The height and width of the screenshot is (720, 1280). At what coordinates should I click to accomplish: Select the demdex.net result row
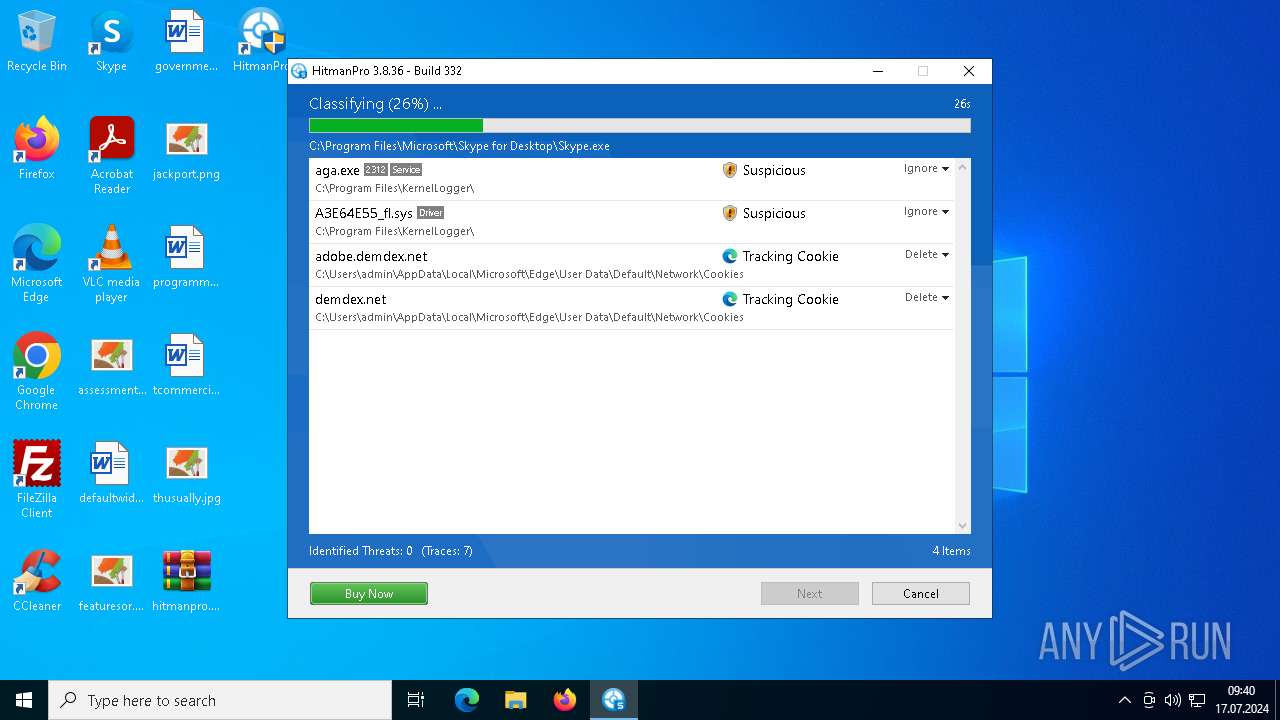click(x=632, y=308)
